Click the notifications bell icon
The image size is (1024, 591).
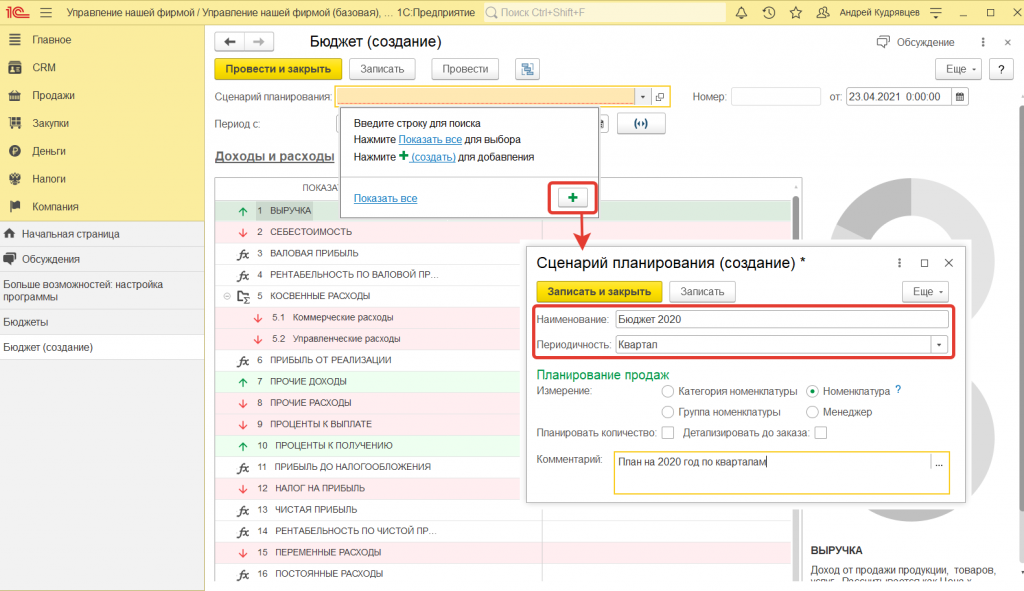741,14
